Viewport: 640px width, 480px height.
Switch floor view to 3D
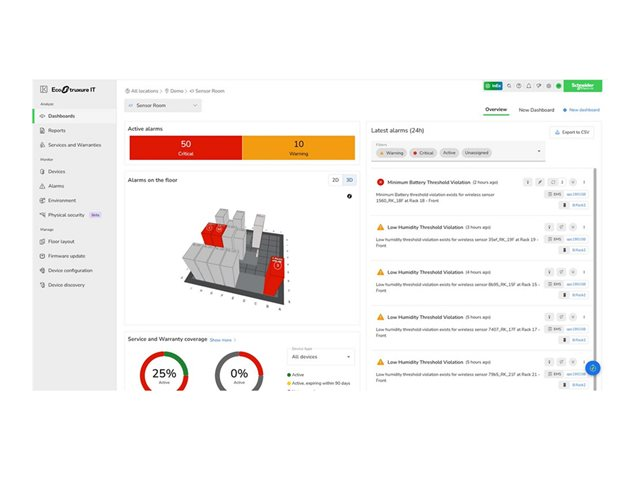click(348, 180)
